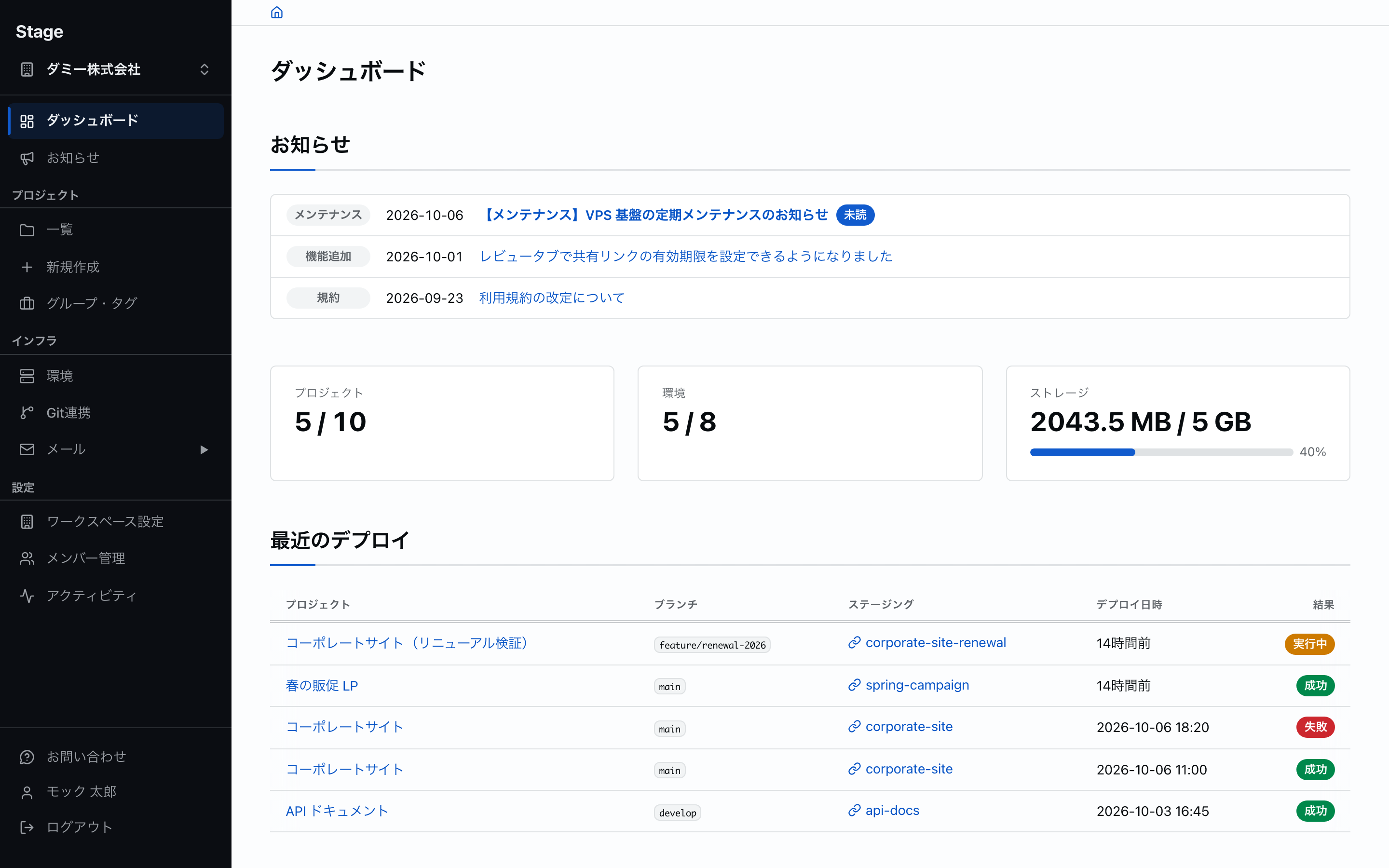Expand the メール submenu arrow
This screenshot has width=1389, height=868.
(204, 449)
